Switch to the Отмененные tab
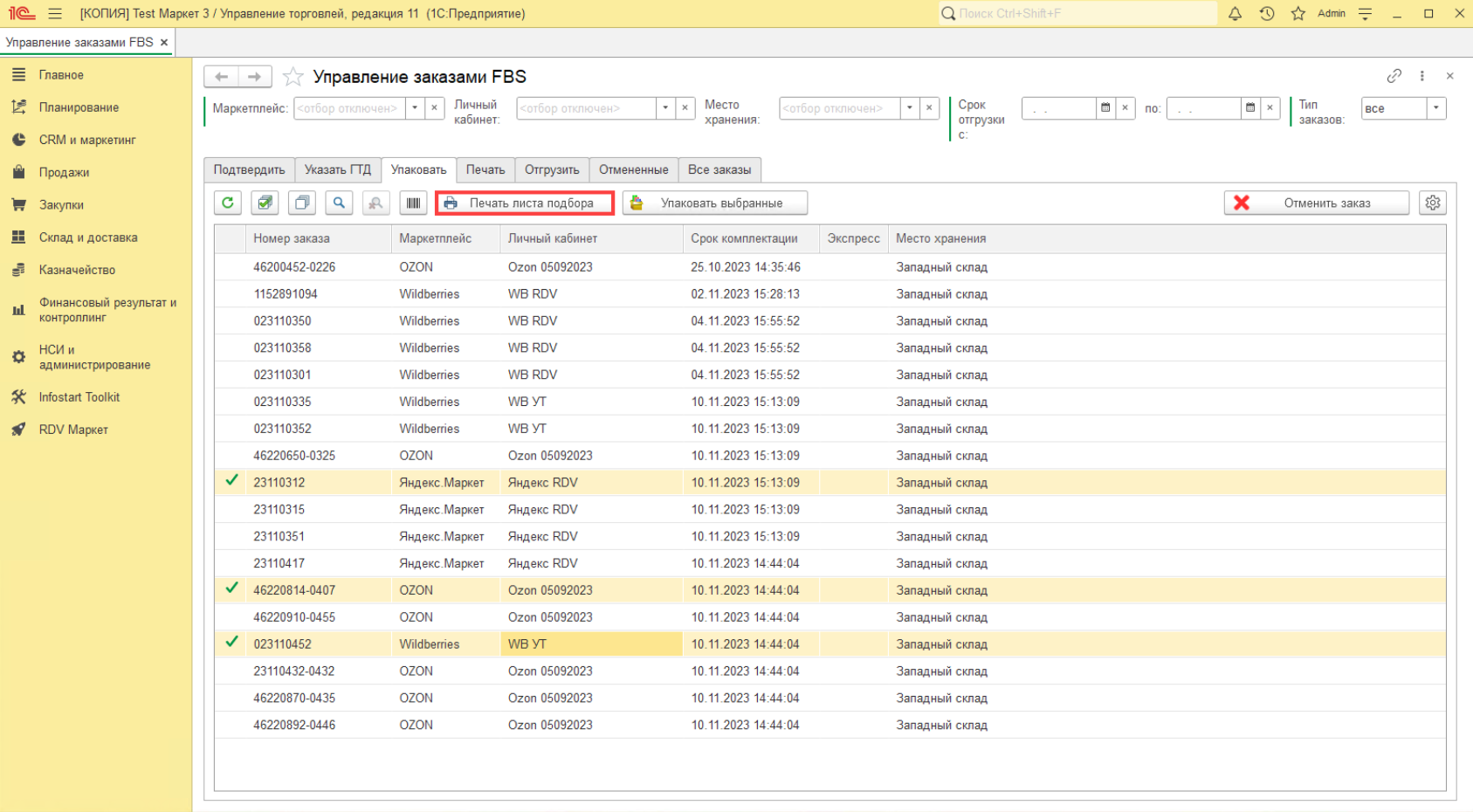 [x=634, y=169]
